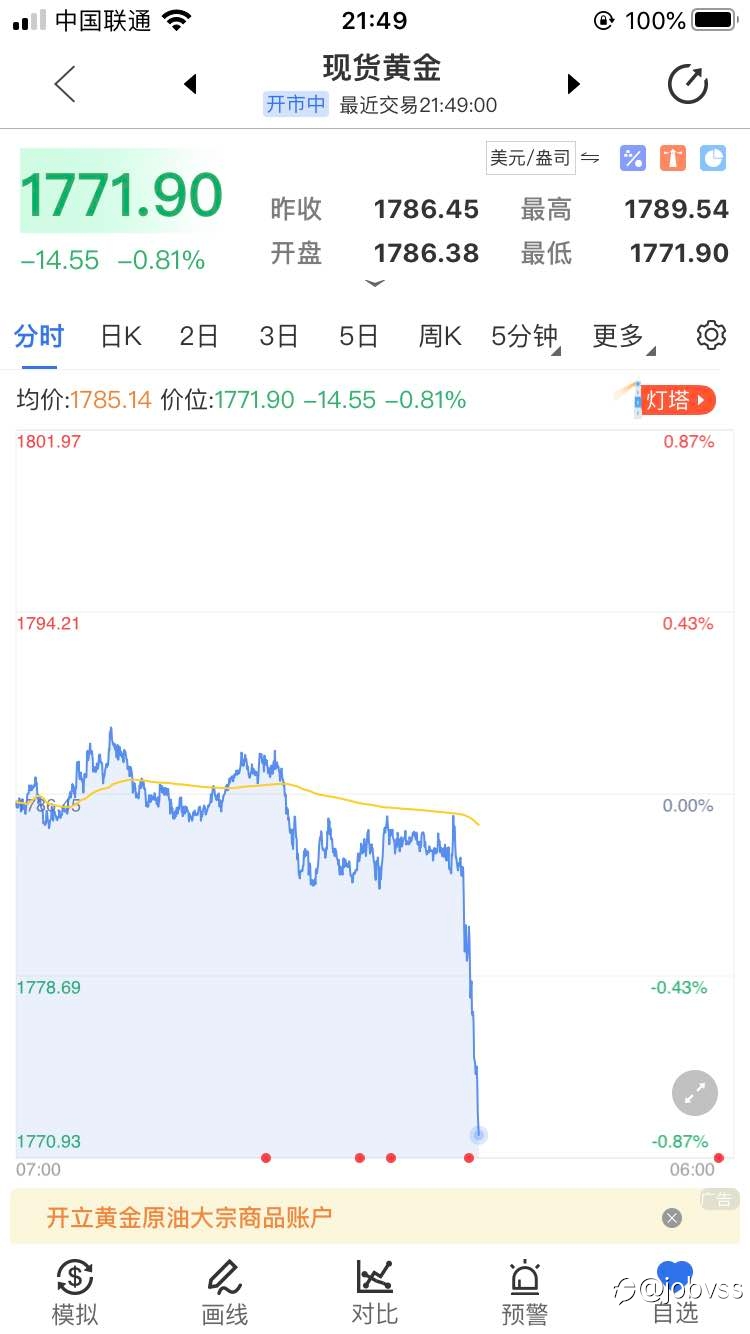The width and height of the screenshot is (750, 1334).
Task: Switch the 美元/盎司 unit toggle
Action: point(543,158)
